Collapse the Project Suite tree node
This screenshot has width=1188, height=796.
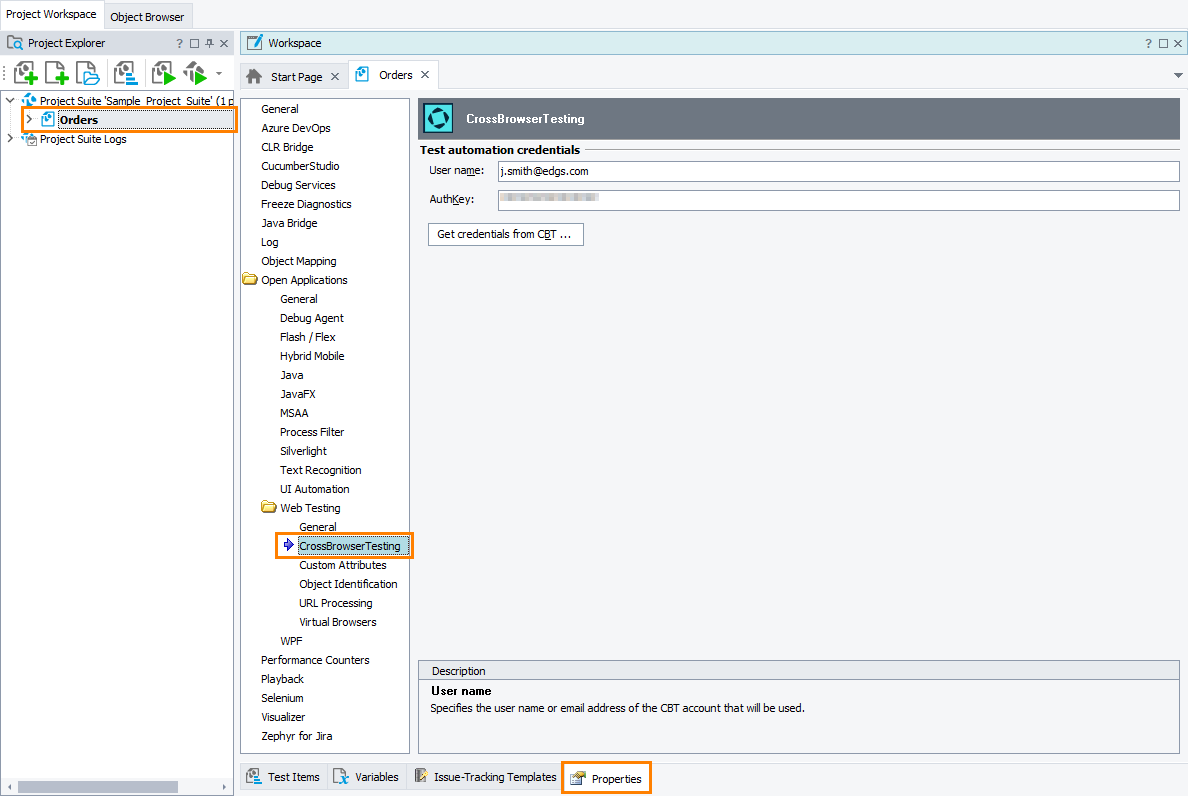click(x=10, y=100)
